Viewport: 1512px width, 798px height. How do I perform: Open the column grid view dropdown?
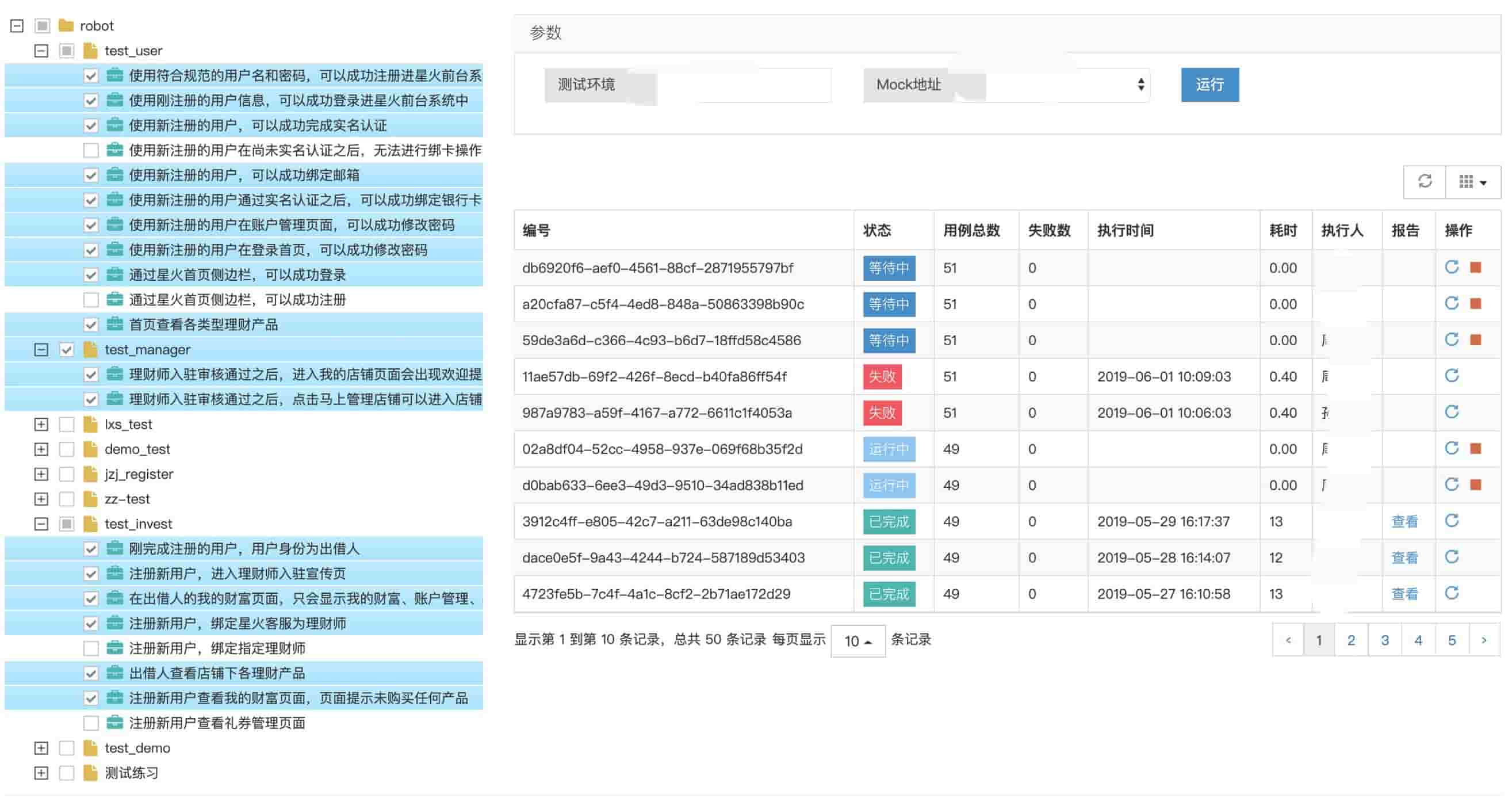(1472, 181)
